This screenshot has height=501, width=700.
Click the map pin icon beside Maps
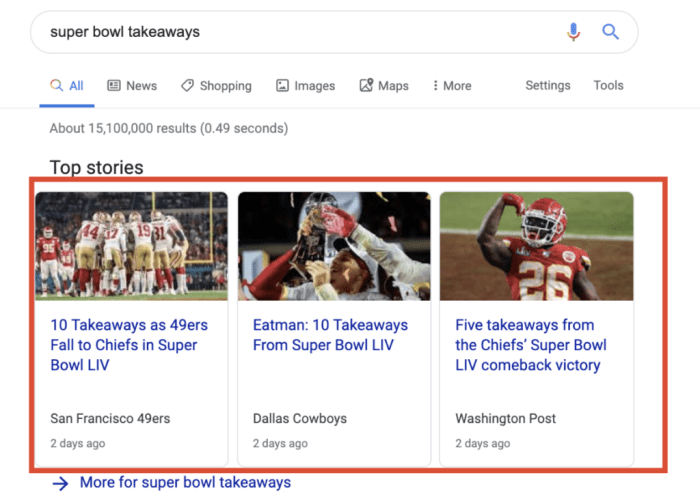(x=366, y=85)
